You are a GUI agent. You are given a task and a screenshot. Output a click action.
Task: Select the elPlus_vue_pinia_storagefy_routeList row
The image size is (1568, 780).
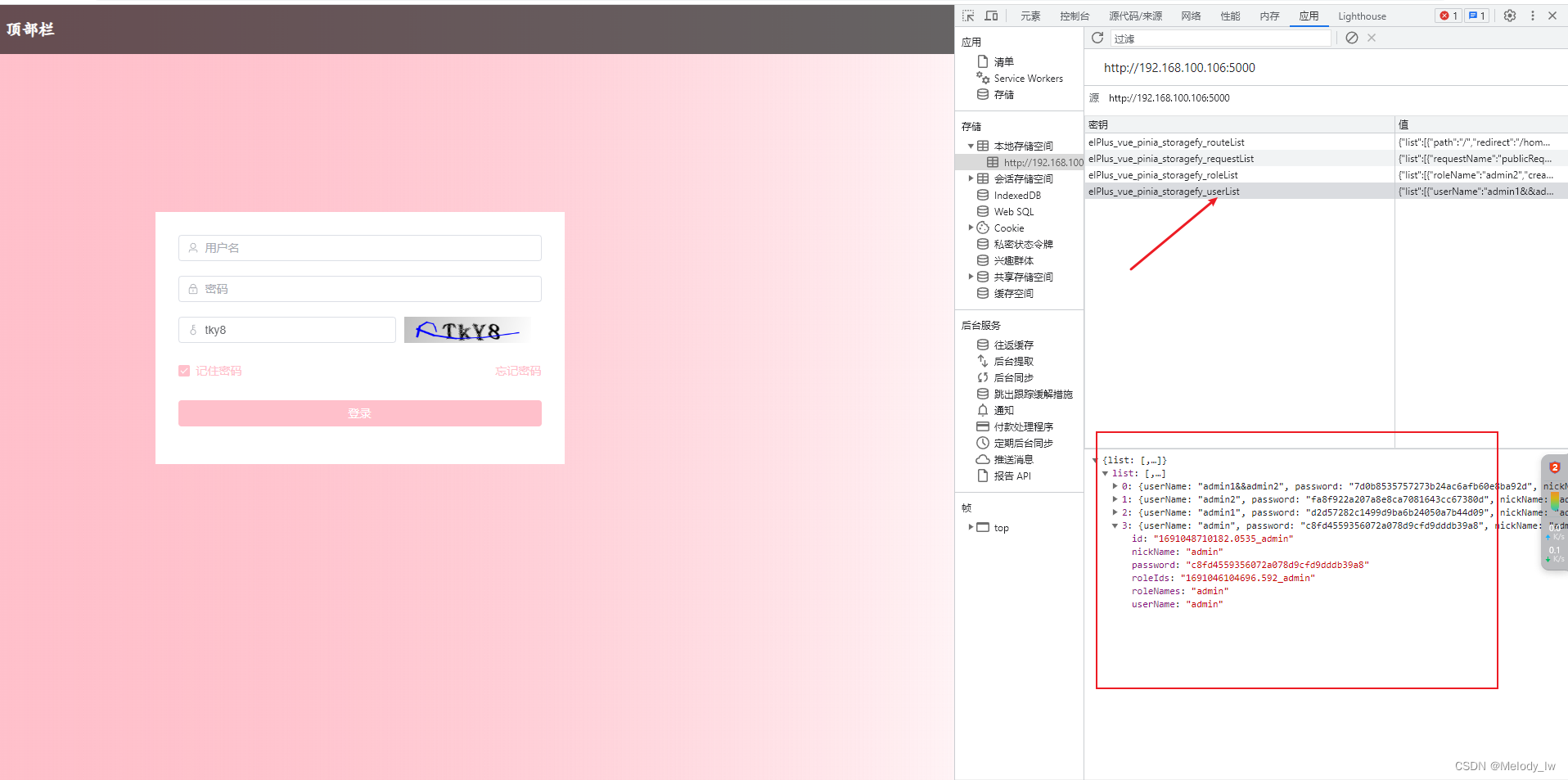click(1326, 142)
